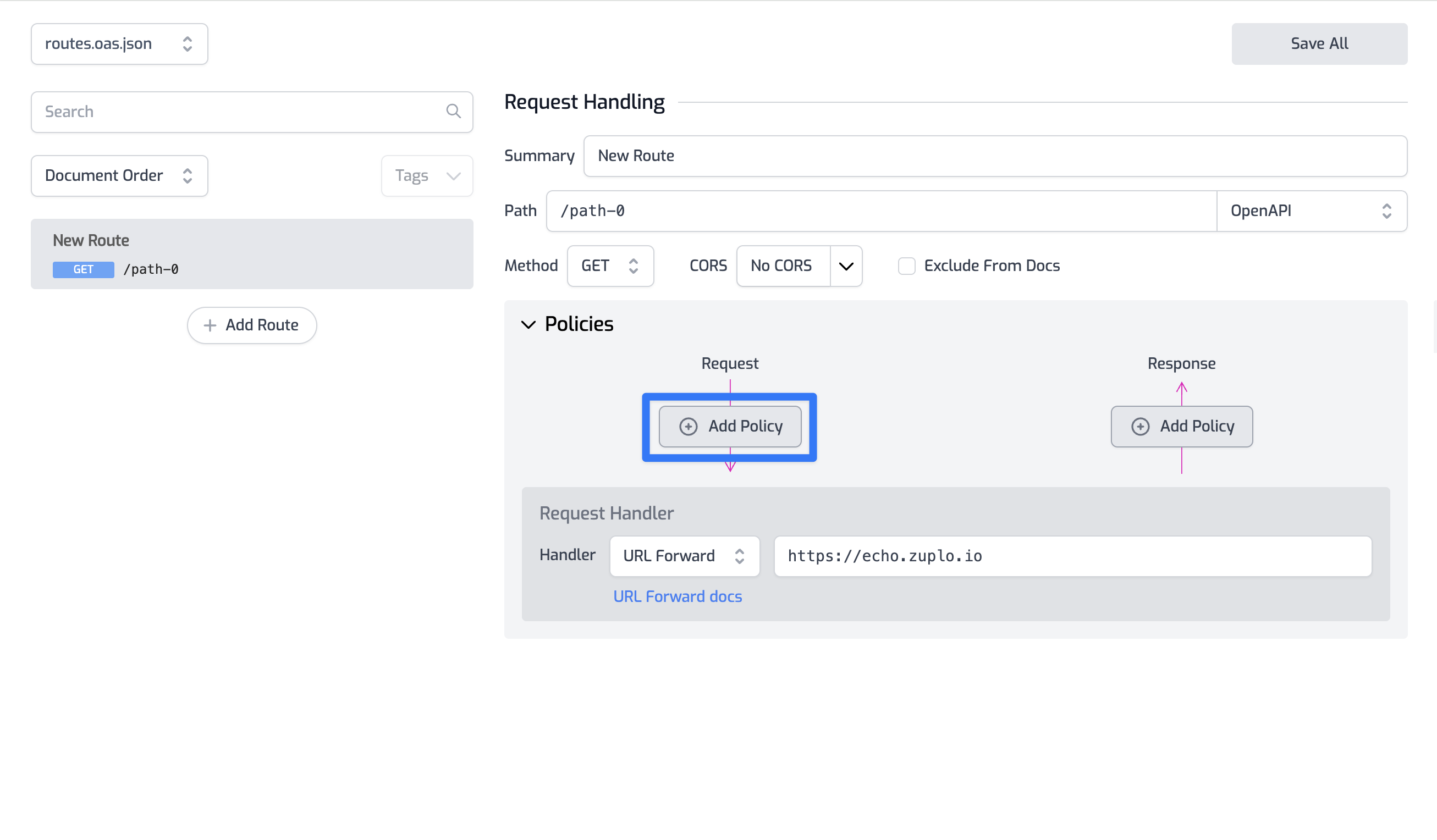The height and width of the screenshot is (840, 1437).
Task: Click the plus circle icon on Response Add Policy
Action: tap(1141, 426)
